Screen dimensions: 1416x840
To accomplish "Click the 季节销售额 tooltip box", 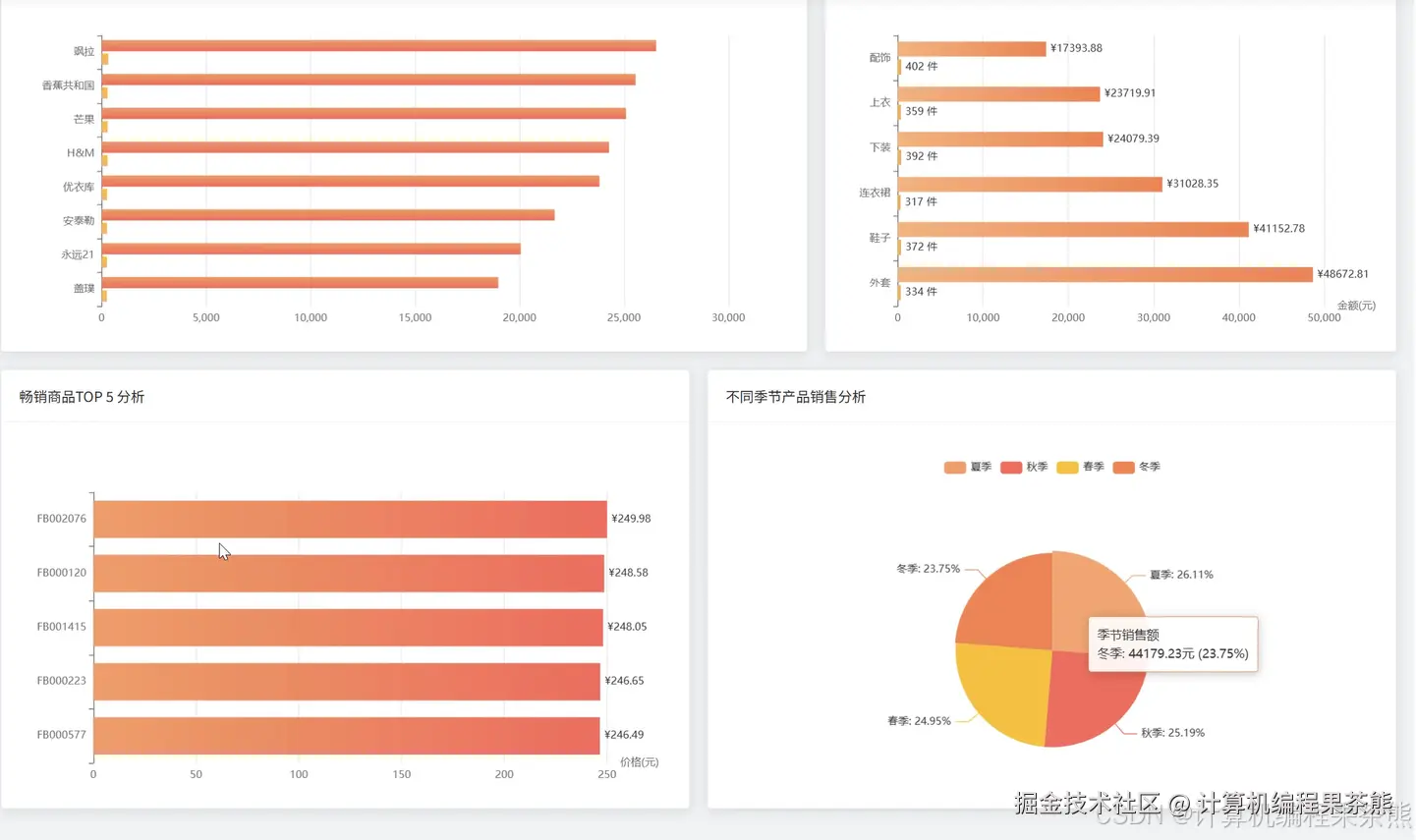I will (x=1172, y=644).
